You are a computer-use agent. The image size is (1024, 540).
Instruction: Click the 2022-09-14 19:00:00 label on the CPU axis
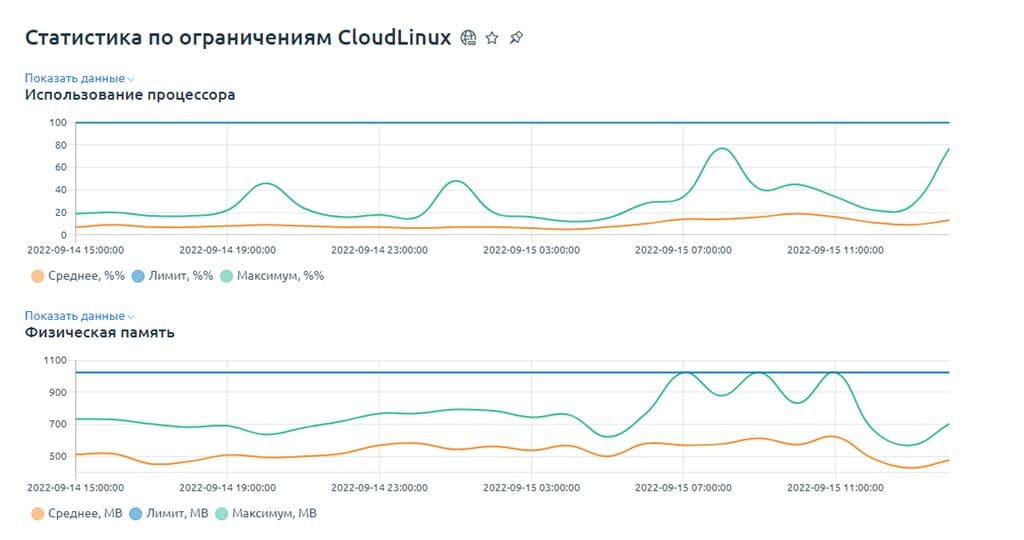click(x=227, y=250)
